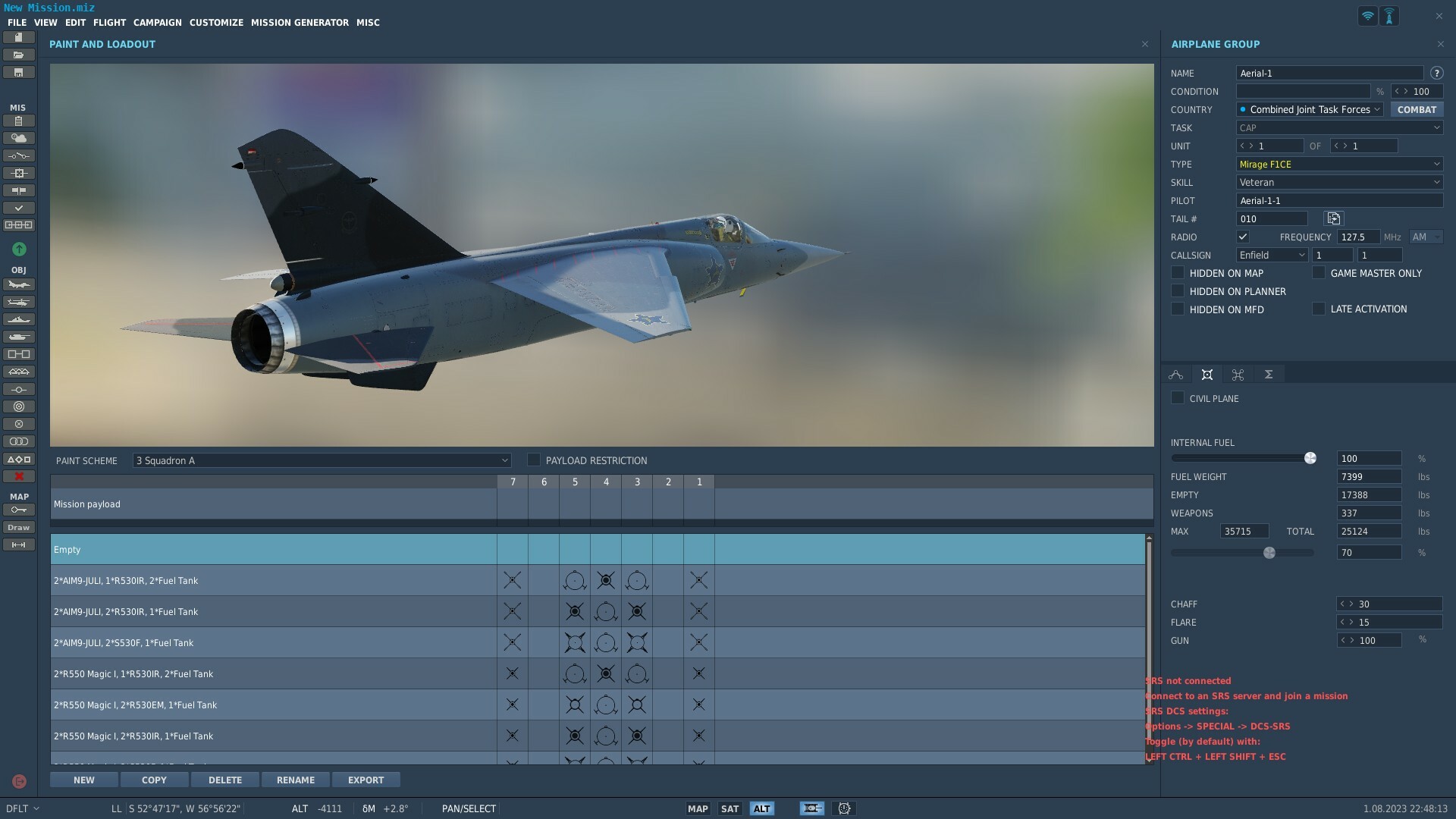Enable LATE ACTIVATION checkbox
This screenshot has width=1456, height=819.
(1319, 309)
